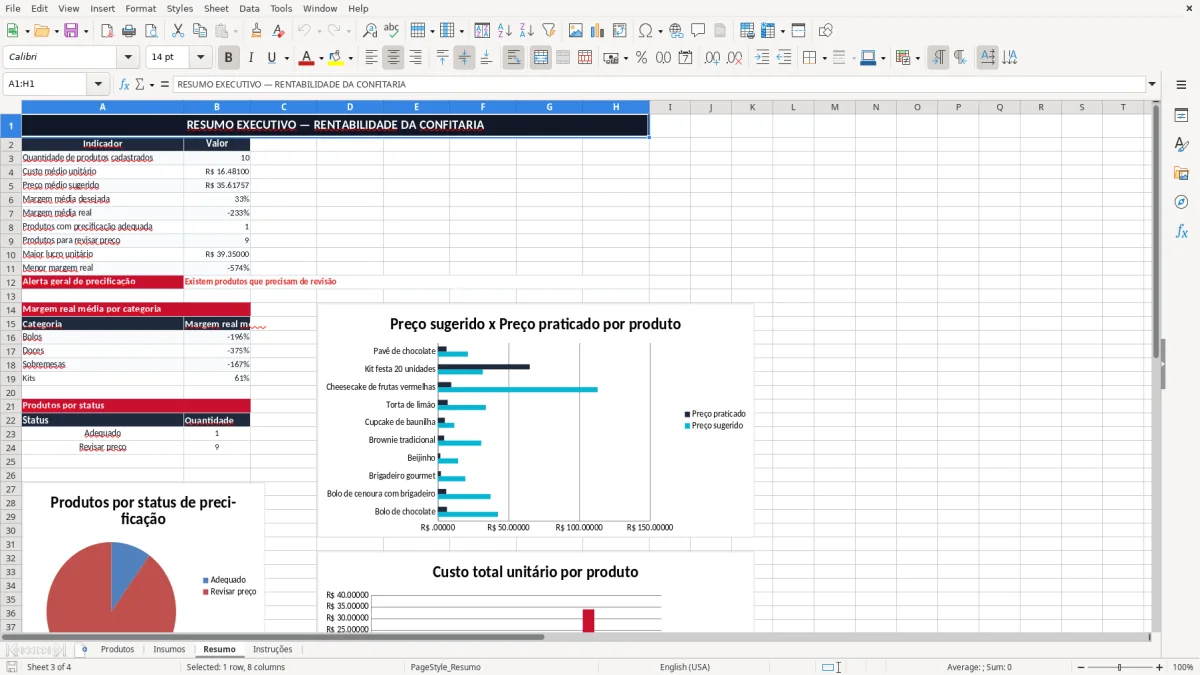
Task: Open background color dropdown arrow
Action: (350, 58)
